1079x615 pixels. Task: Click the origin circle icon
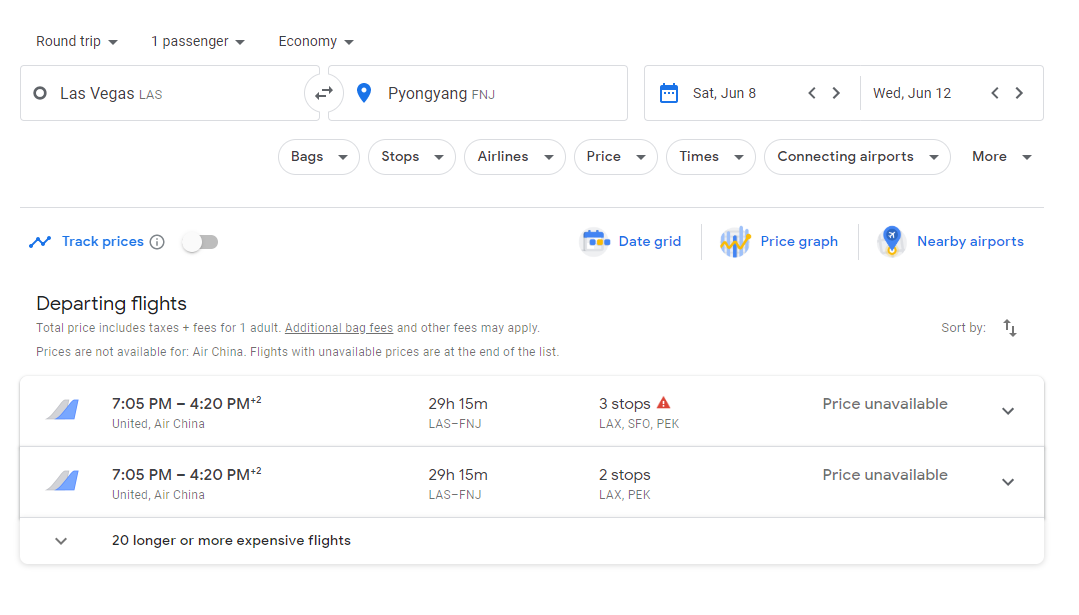pos(40,93)
